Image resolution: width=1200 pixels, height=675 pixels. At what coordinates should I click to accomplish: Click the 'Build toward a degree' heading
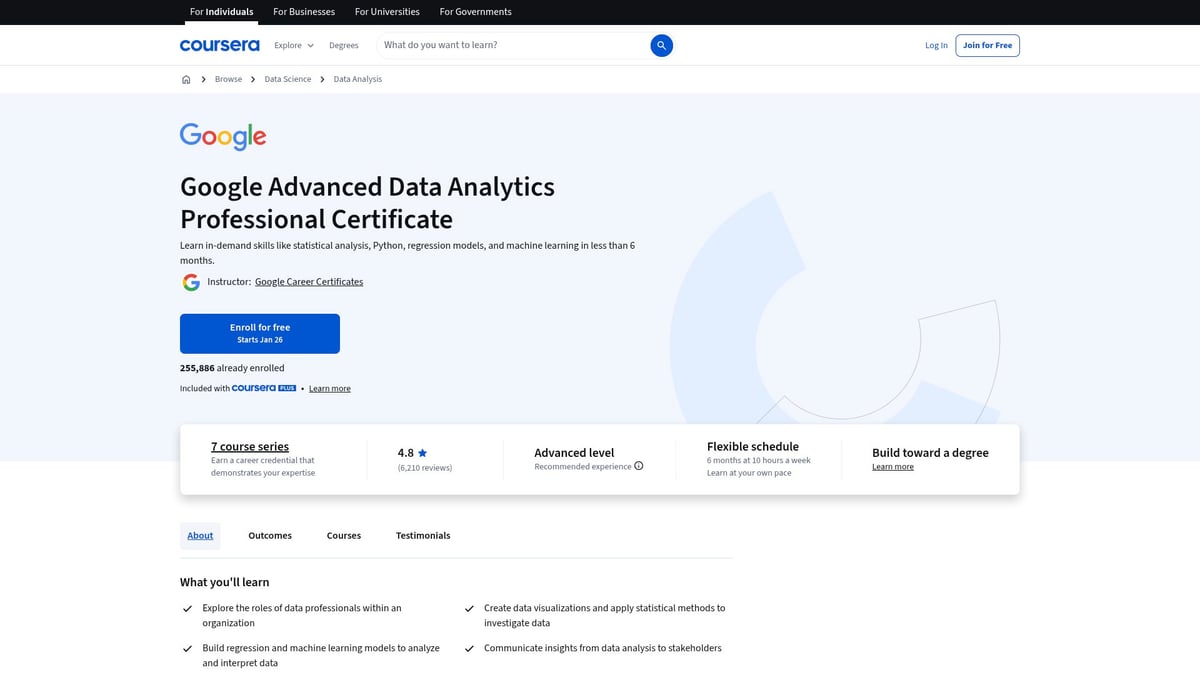tap(930, 453)
